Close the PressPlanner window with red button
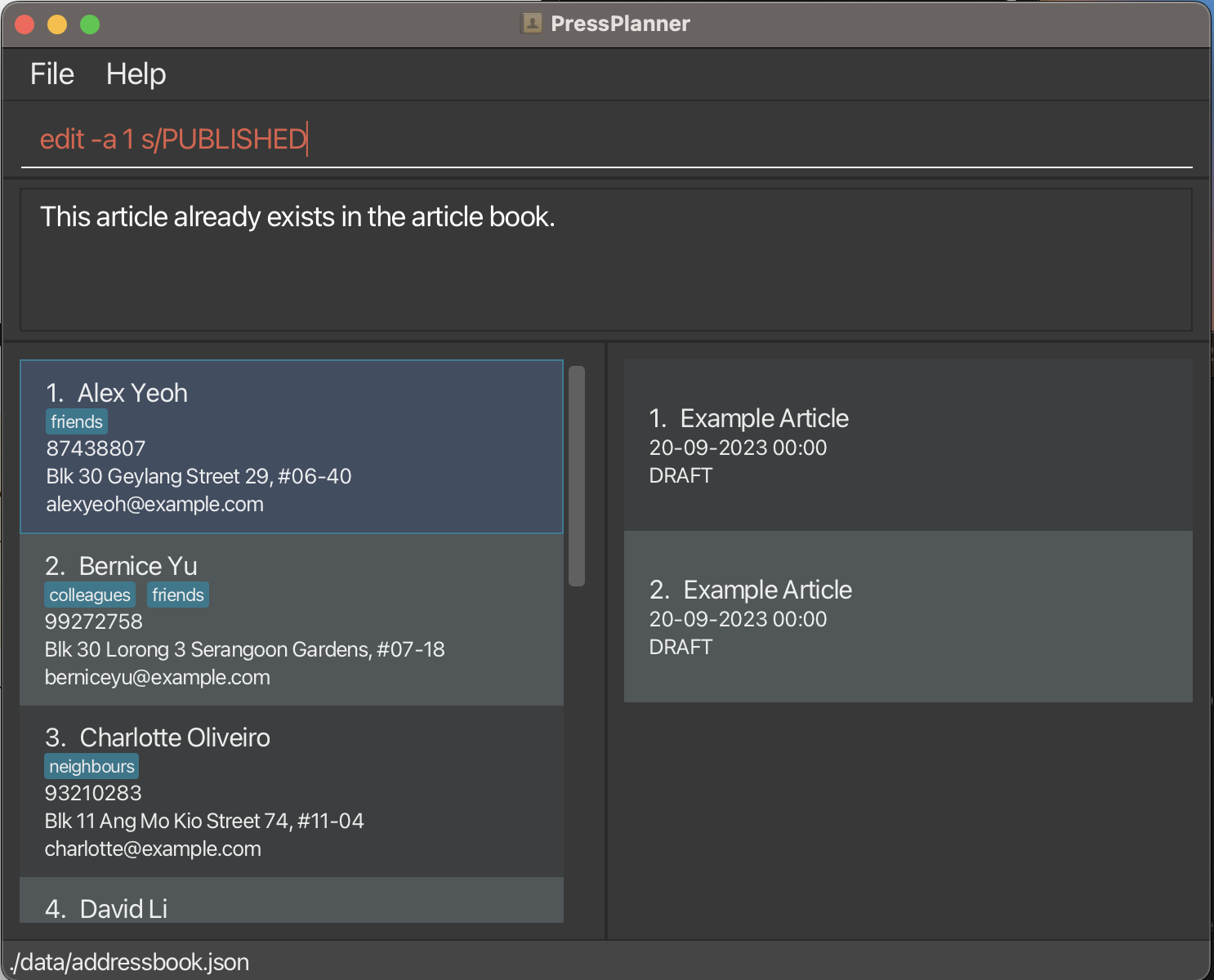 [25, 24]
